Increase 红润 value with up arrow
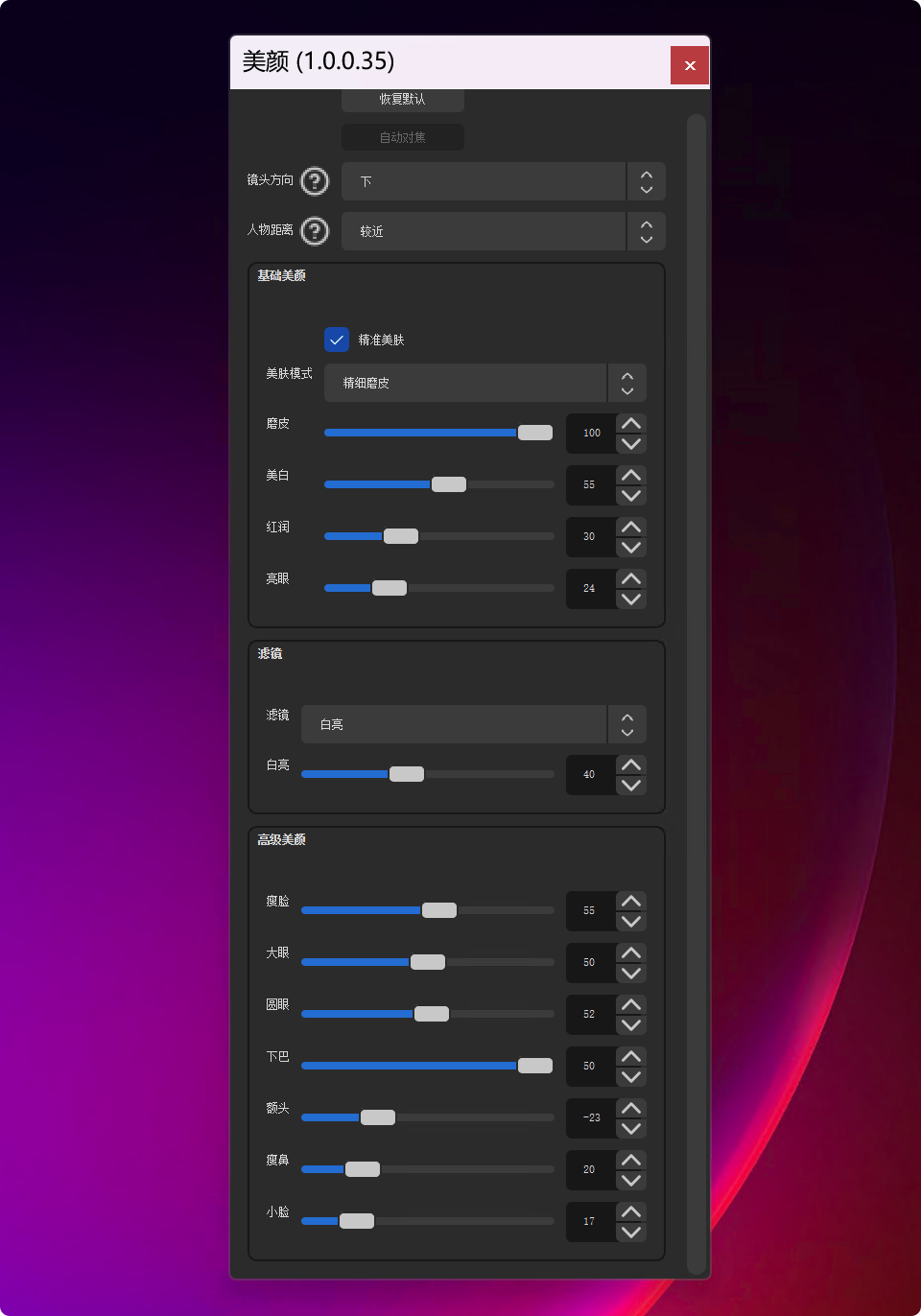This screenshot has height=1316, width=921. (x=630, y=527)
